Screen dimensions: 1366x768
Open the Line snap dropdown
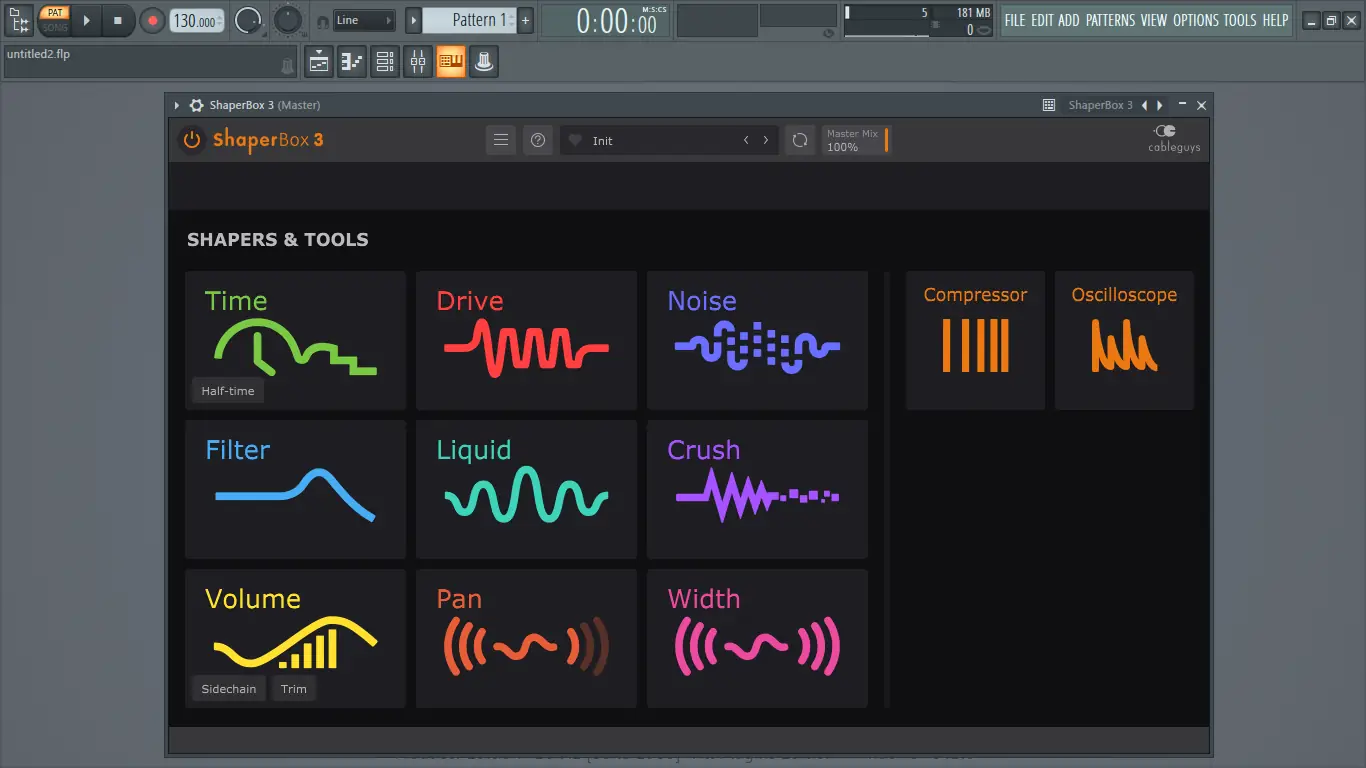[364, 20]
